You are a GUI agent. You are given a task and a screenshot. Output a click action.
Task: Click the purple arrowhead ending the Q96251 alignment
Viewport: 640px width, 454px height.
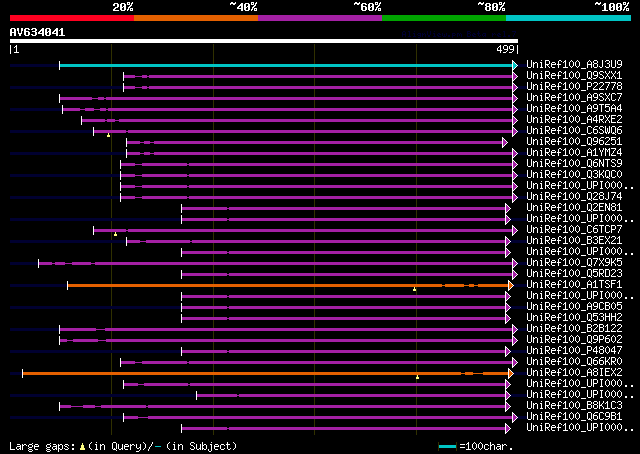tap(505, 142)
